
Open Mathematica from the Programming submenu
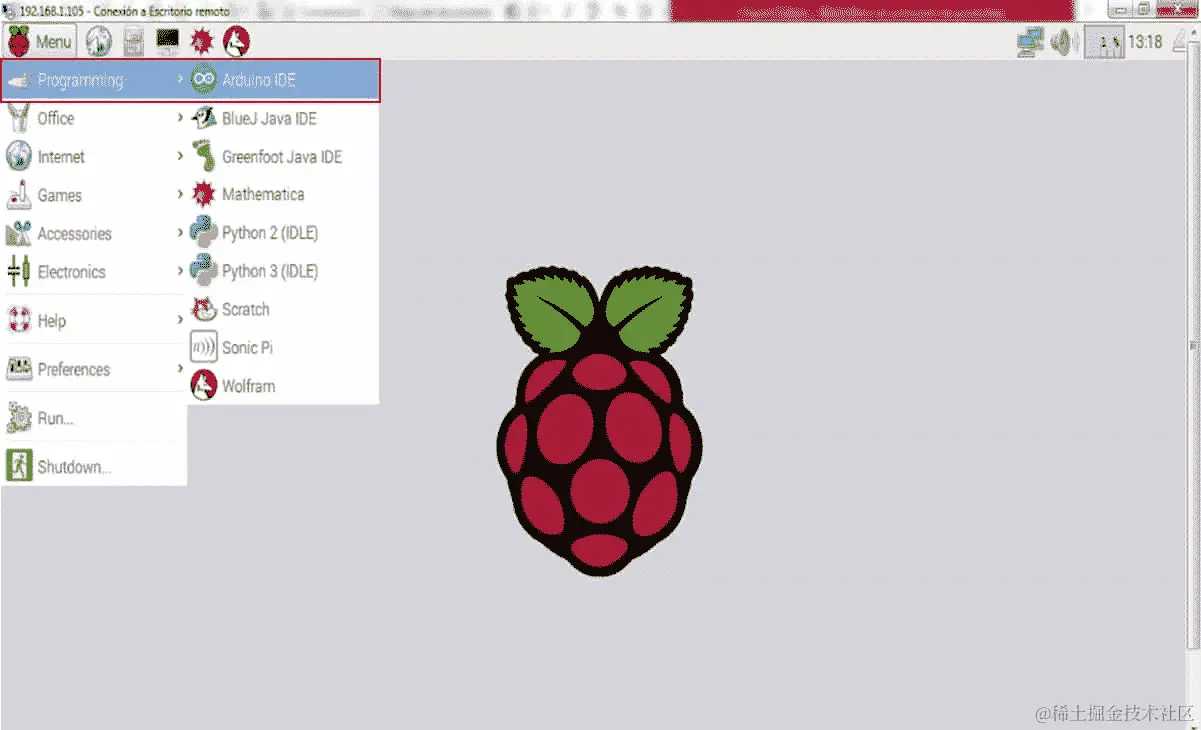click(x=283, y=194)
